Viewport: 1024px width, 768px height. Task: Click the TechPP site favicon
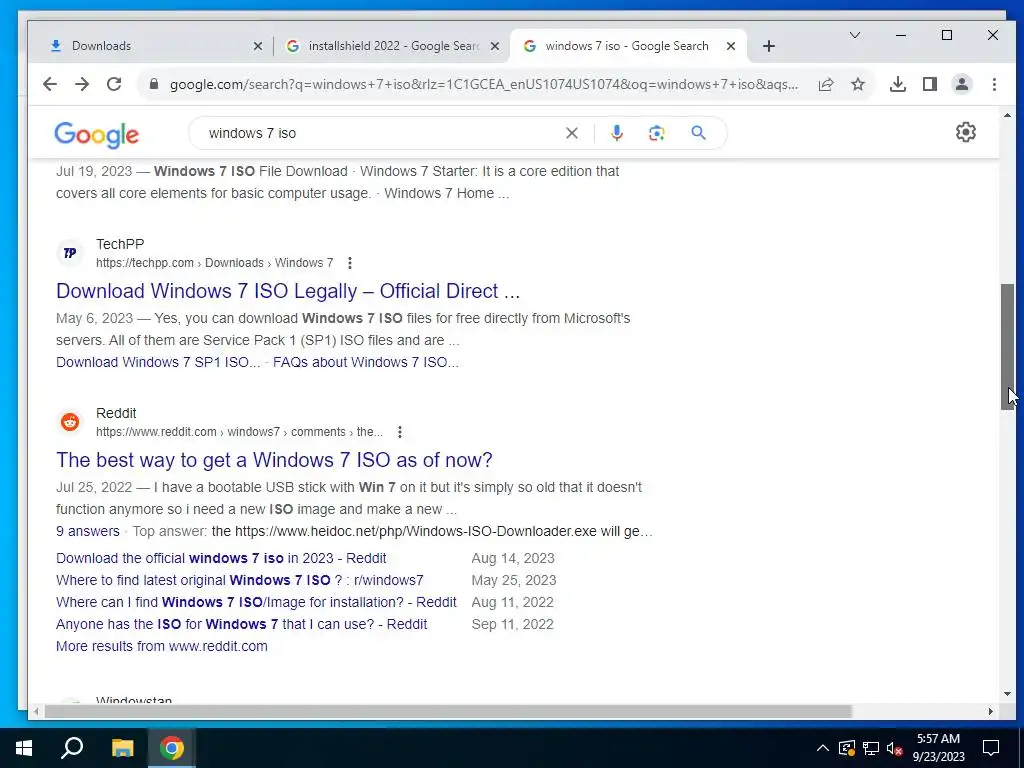point(70,253)
